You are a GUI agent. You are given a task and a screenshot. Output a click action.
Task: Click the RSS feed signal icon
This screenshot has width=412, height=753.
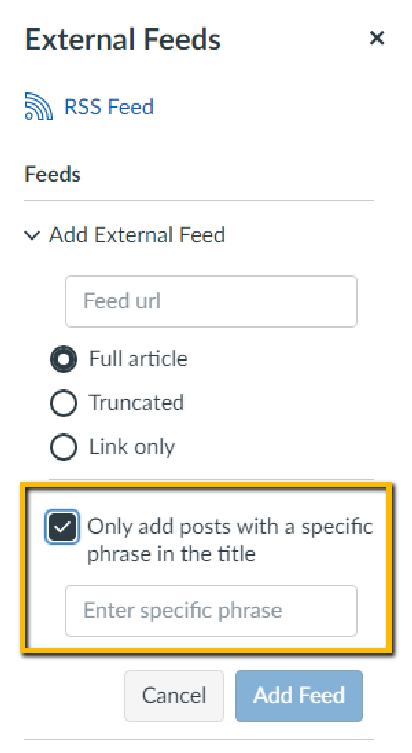click(38, 106)
